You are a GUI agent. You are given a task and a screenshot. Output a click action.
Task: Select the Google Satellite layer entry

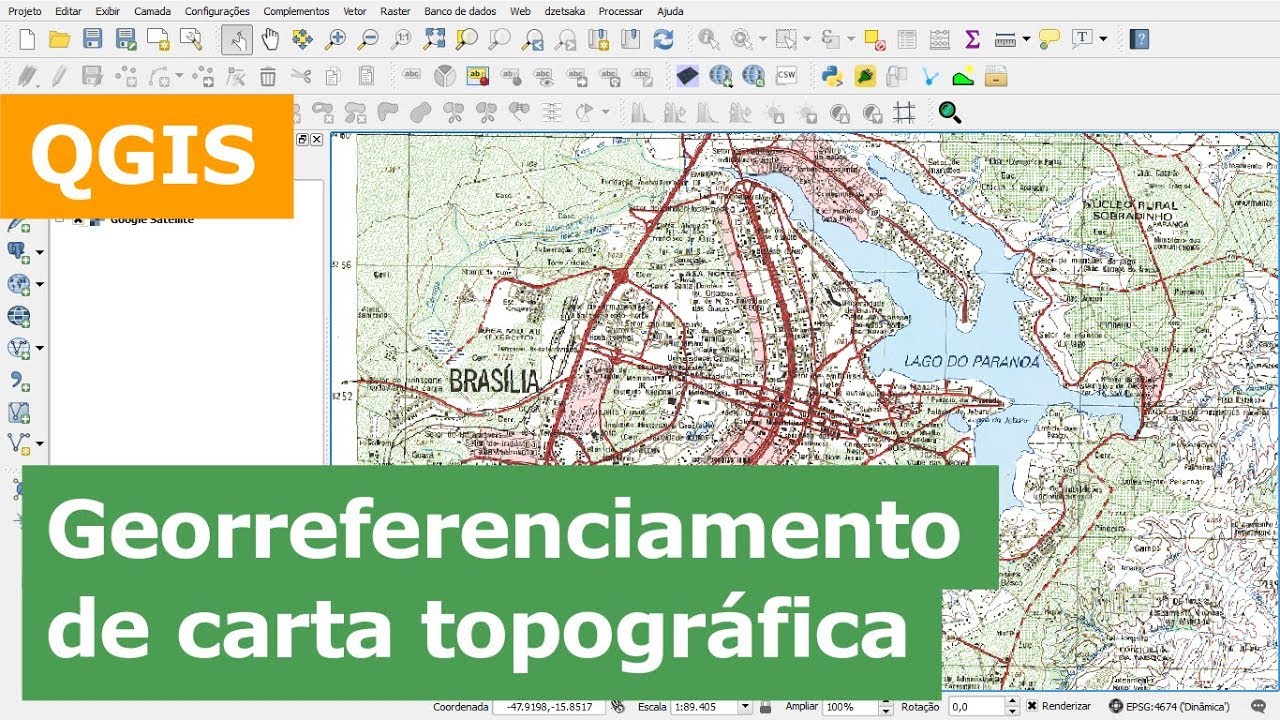[x=152, y=220]
